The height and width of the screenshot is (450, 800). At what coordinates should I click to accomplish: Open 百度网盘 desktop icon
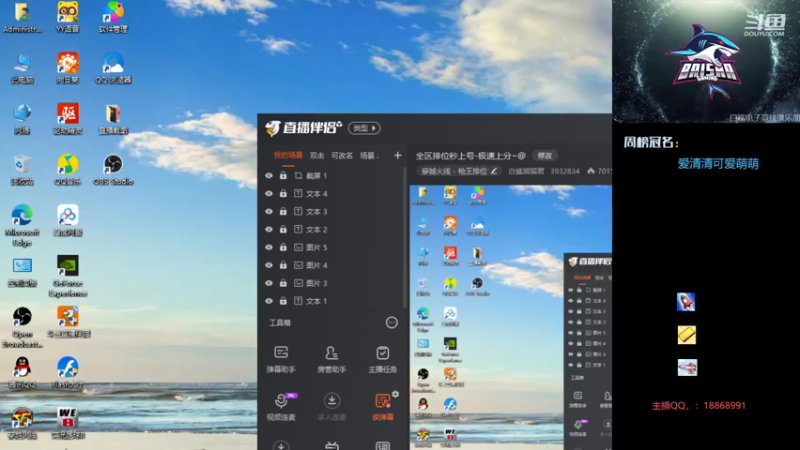(x=67, y=220)
